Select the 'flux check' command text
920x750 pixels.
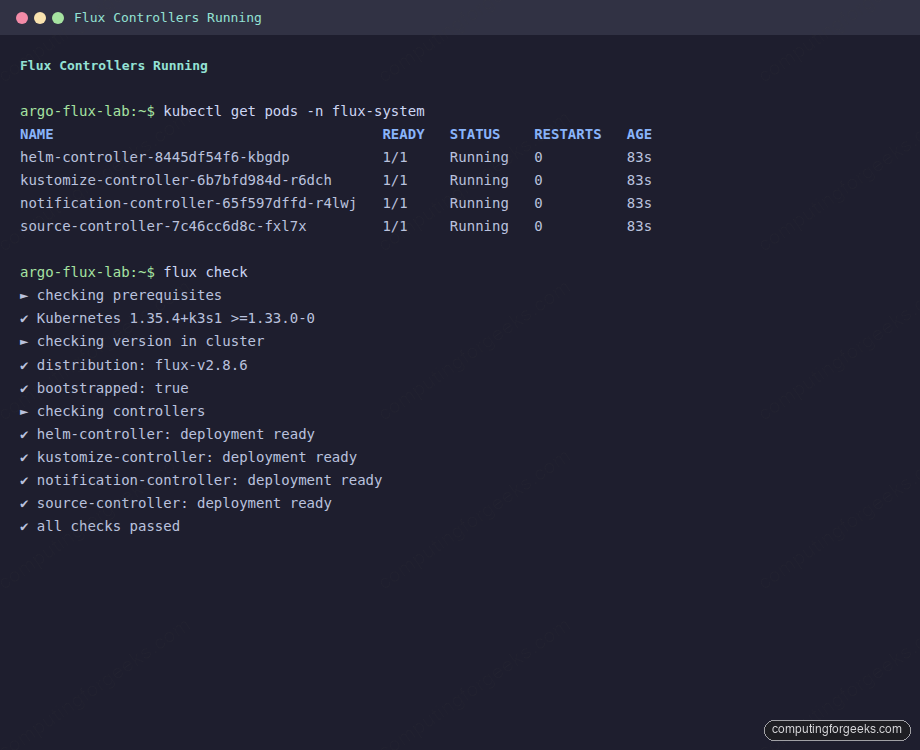[x=205, y=272]
